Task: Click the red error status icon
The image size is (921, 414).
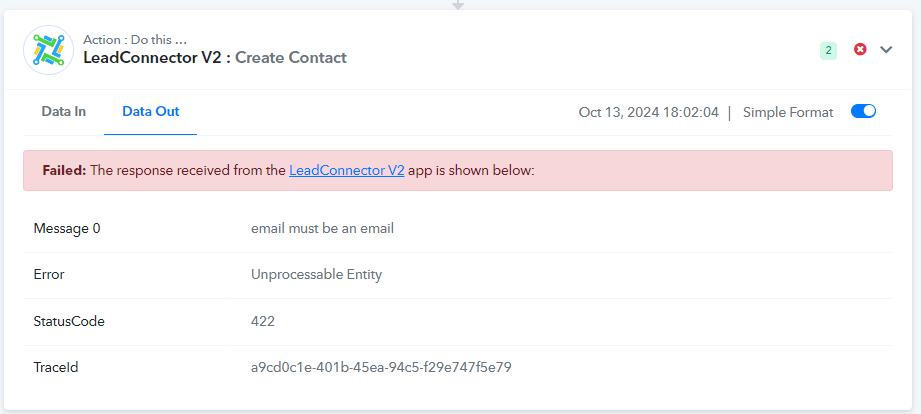Action: tap(860, 50)
